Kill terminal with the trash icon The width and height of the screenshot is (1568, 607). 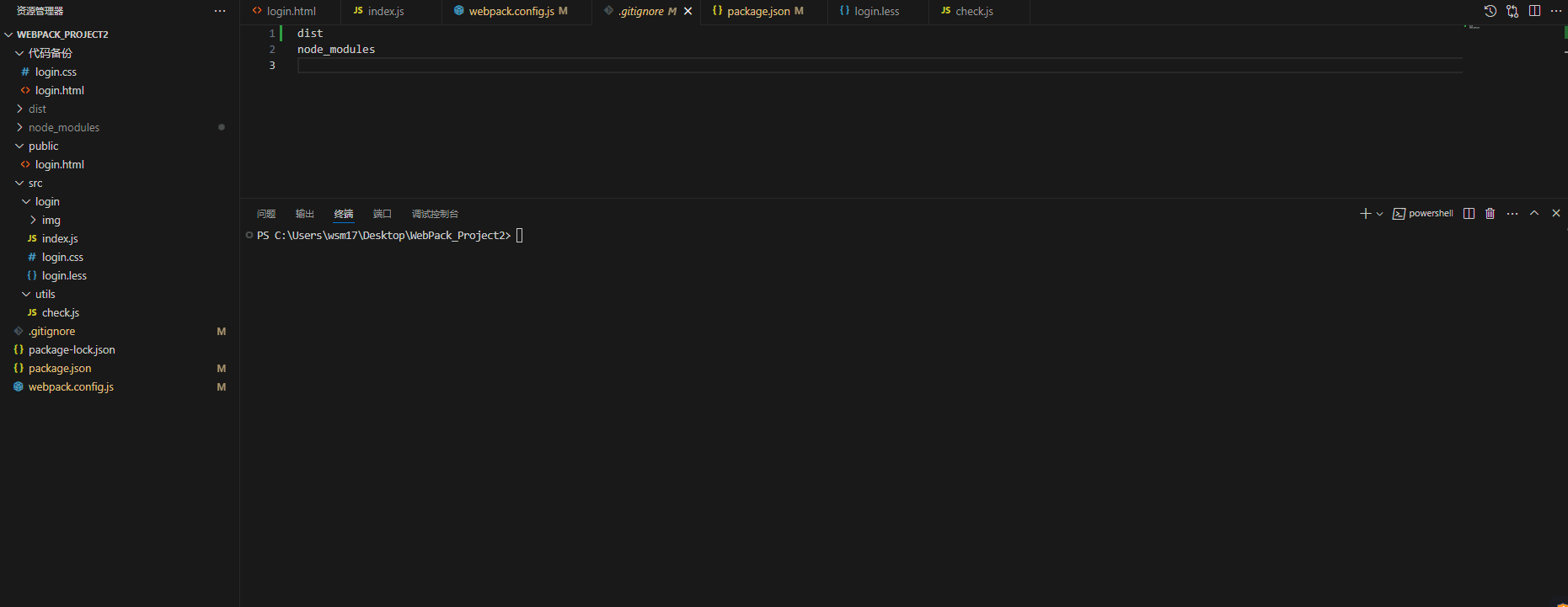coord(1490,214)
